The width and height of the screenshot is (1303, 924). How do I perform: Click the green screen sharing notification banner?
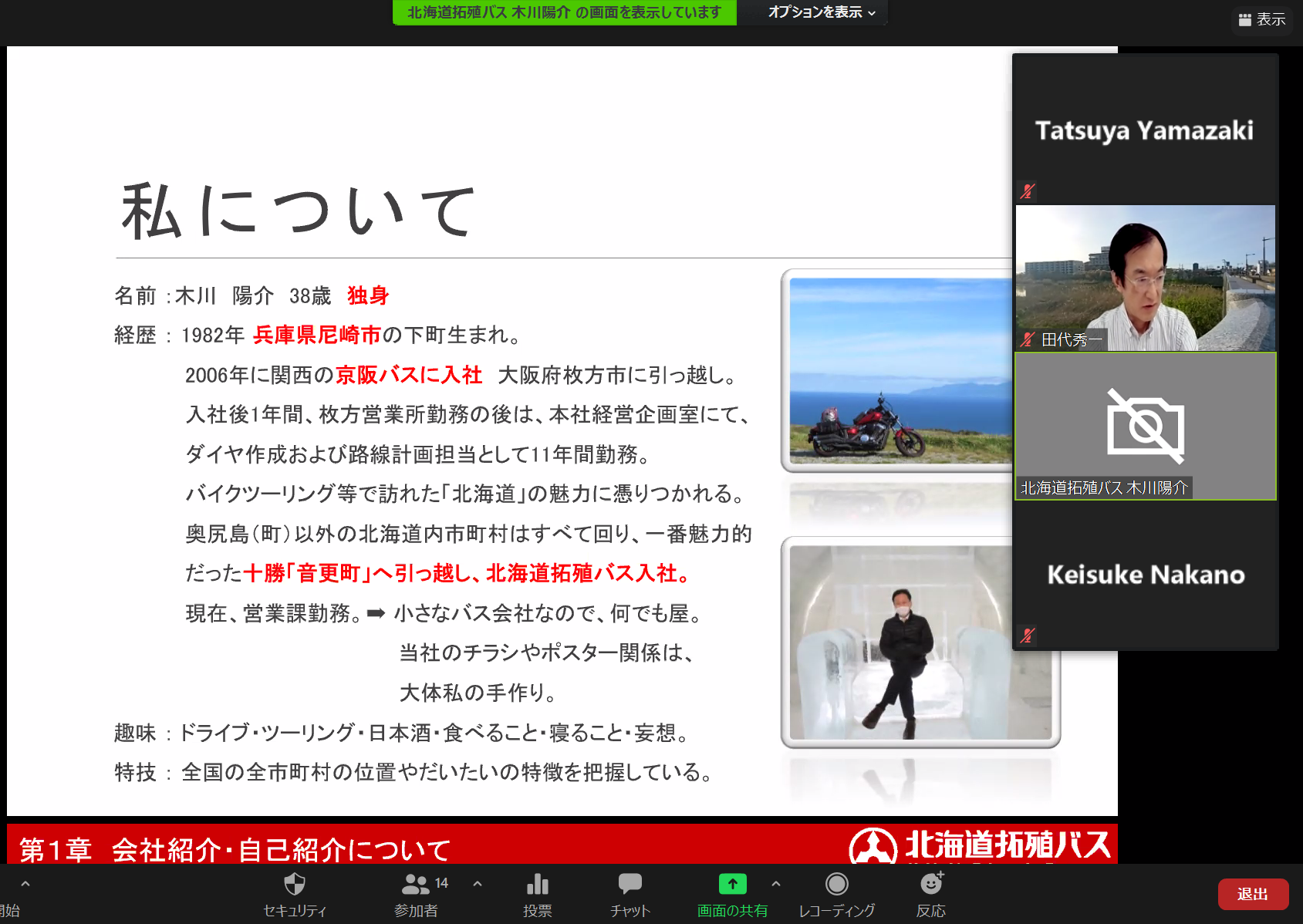tap(564, 12)
